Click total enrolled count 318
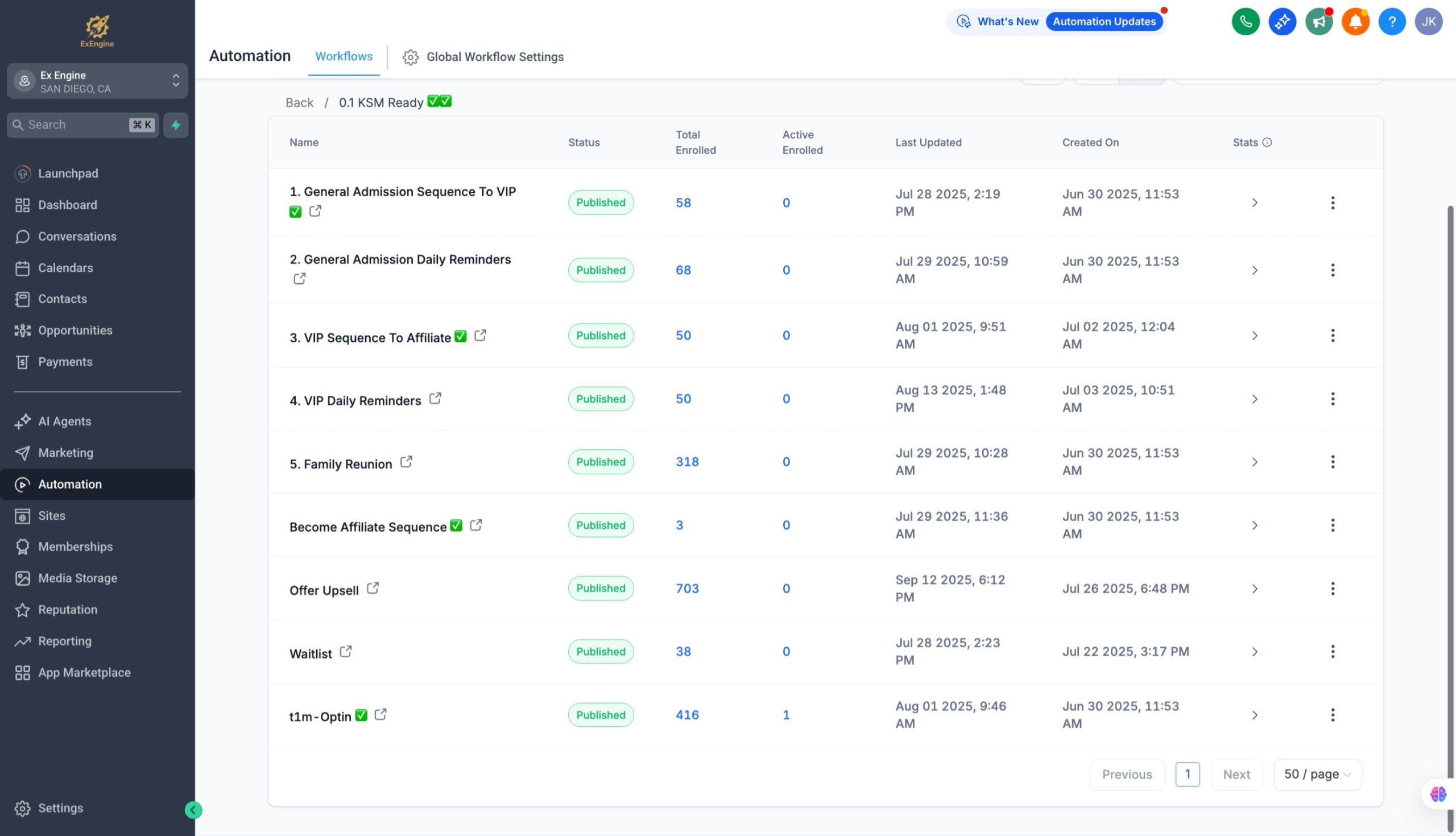 coord(686,462)
